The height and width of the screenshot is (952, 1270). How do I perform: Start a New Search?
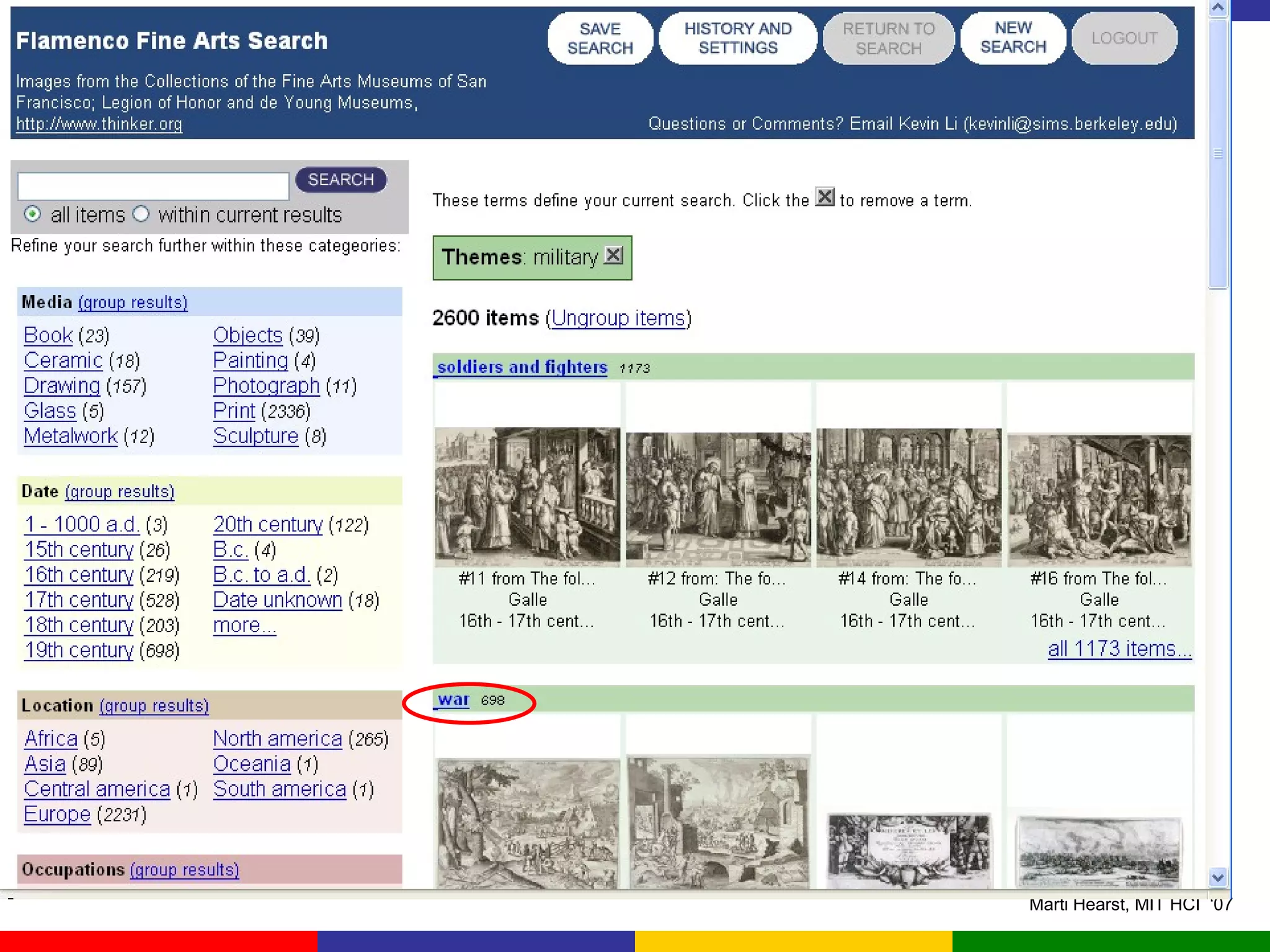(1013, 38)
